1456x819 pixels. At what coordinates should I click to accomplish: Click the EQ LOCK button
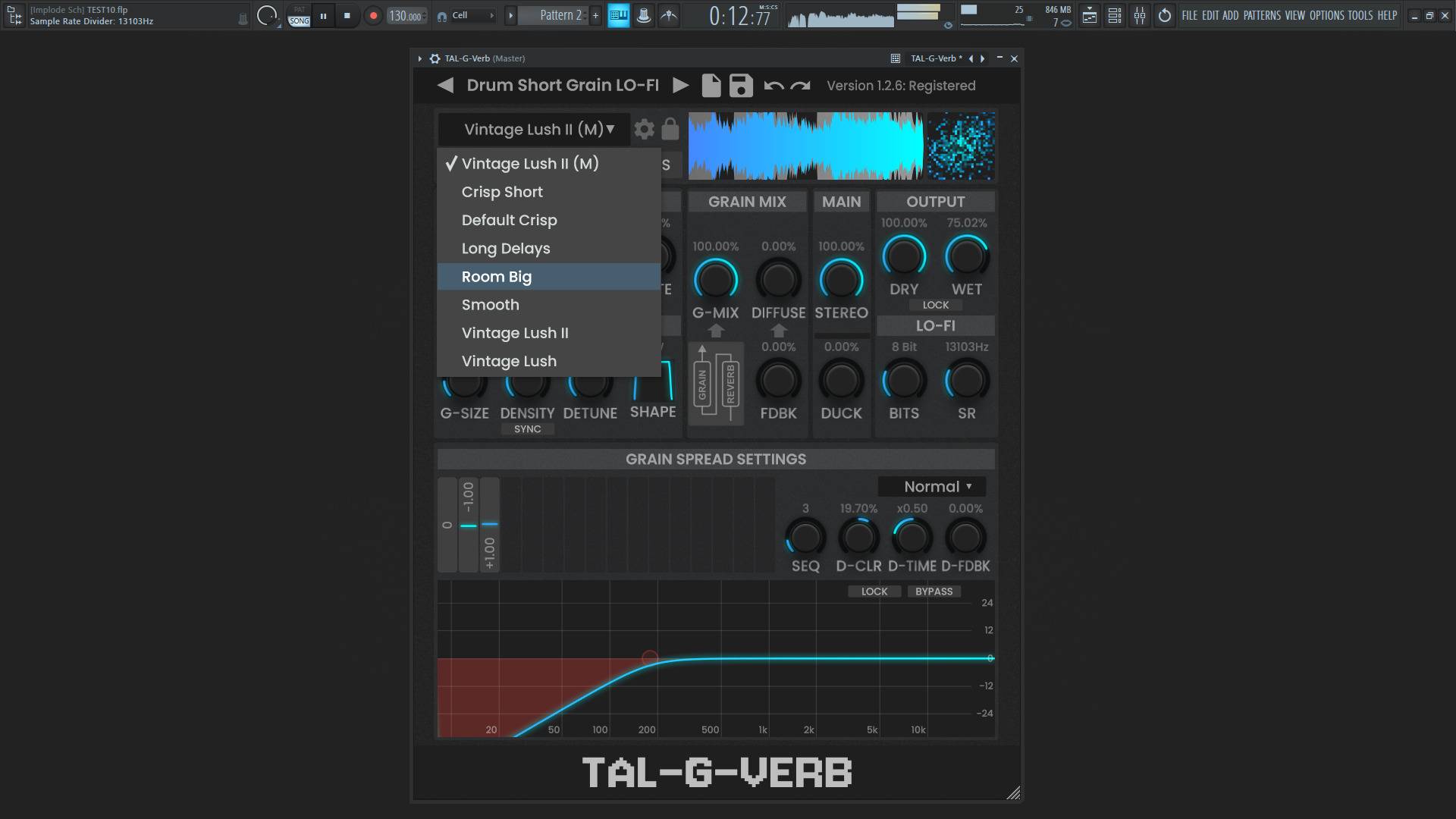pos(874,591)
